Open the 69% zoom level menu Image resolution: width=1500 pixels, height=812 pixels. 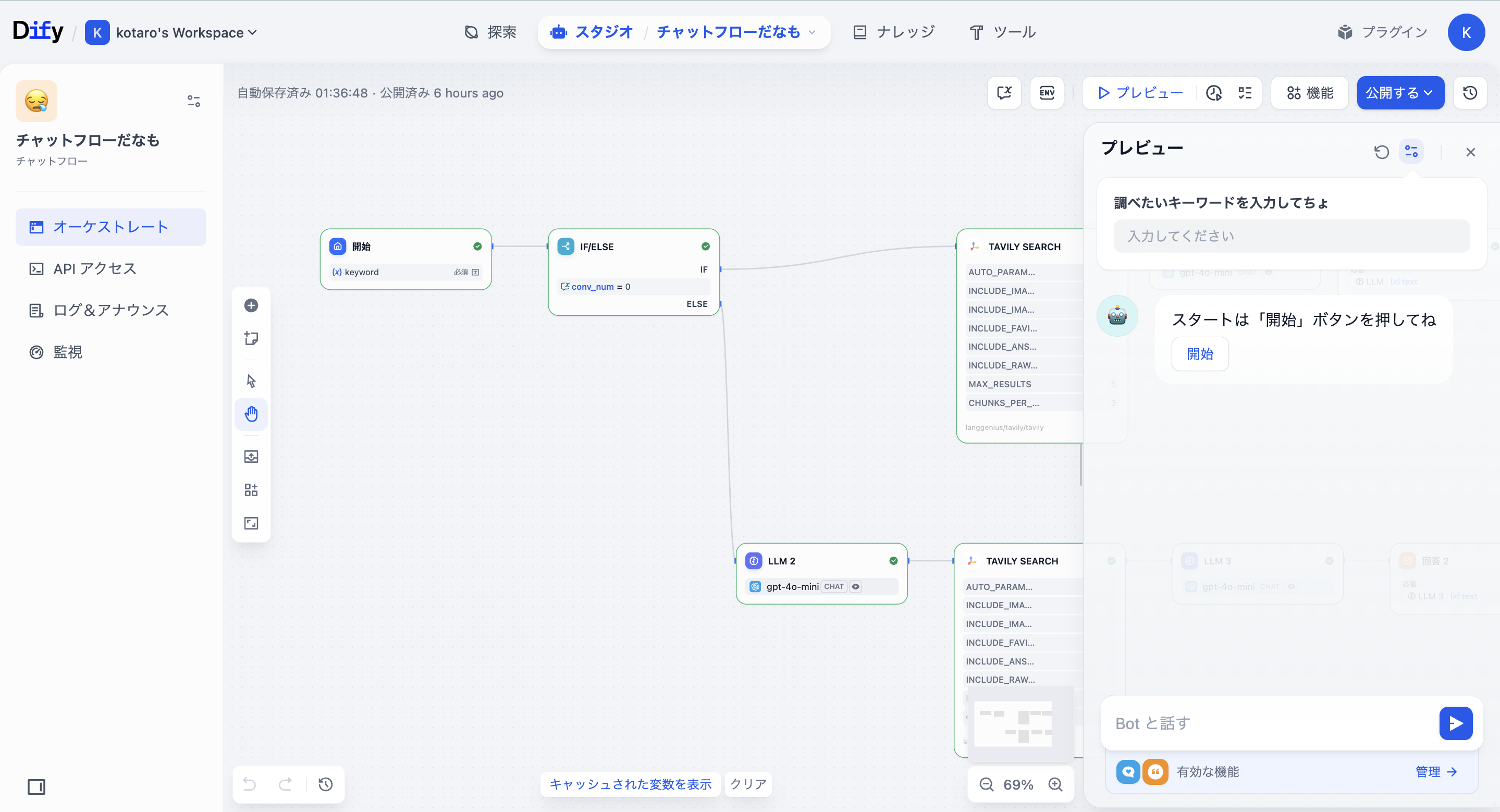pyautogui.click(x=1018, y=785)
